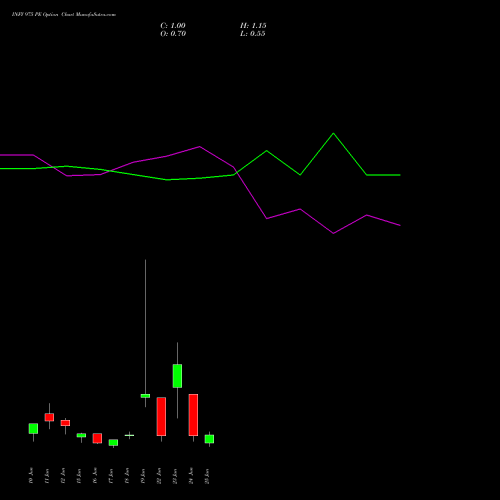500x500 pixels.
Task: Click the tallest green candle body
Action: pyautogui.click(x=177, y=376)
